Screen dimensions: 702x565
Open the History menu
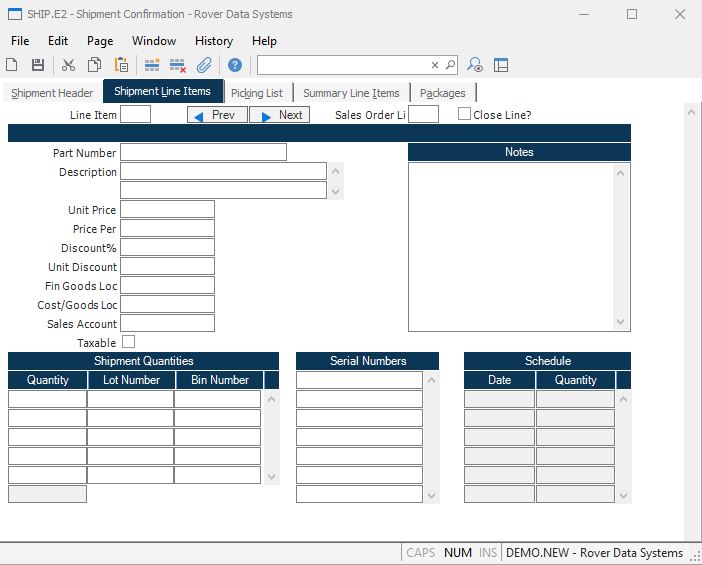coord(213,41)
